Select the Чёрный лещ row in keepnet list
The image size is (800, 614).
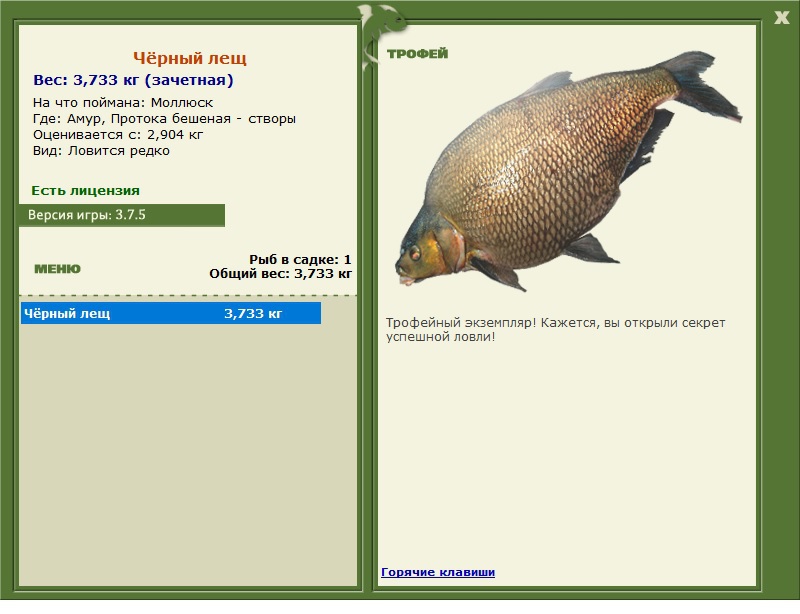click(x=171, y=313)
